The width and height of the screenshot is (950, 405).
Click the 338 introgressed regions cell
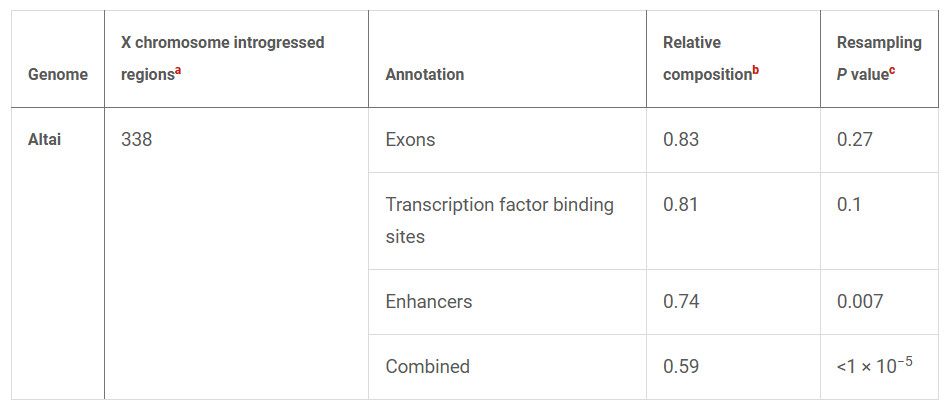(x=136, y=140)
